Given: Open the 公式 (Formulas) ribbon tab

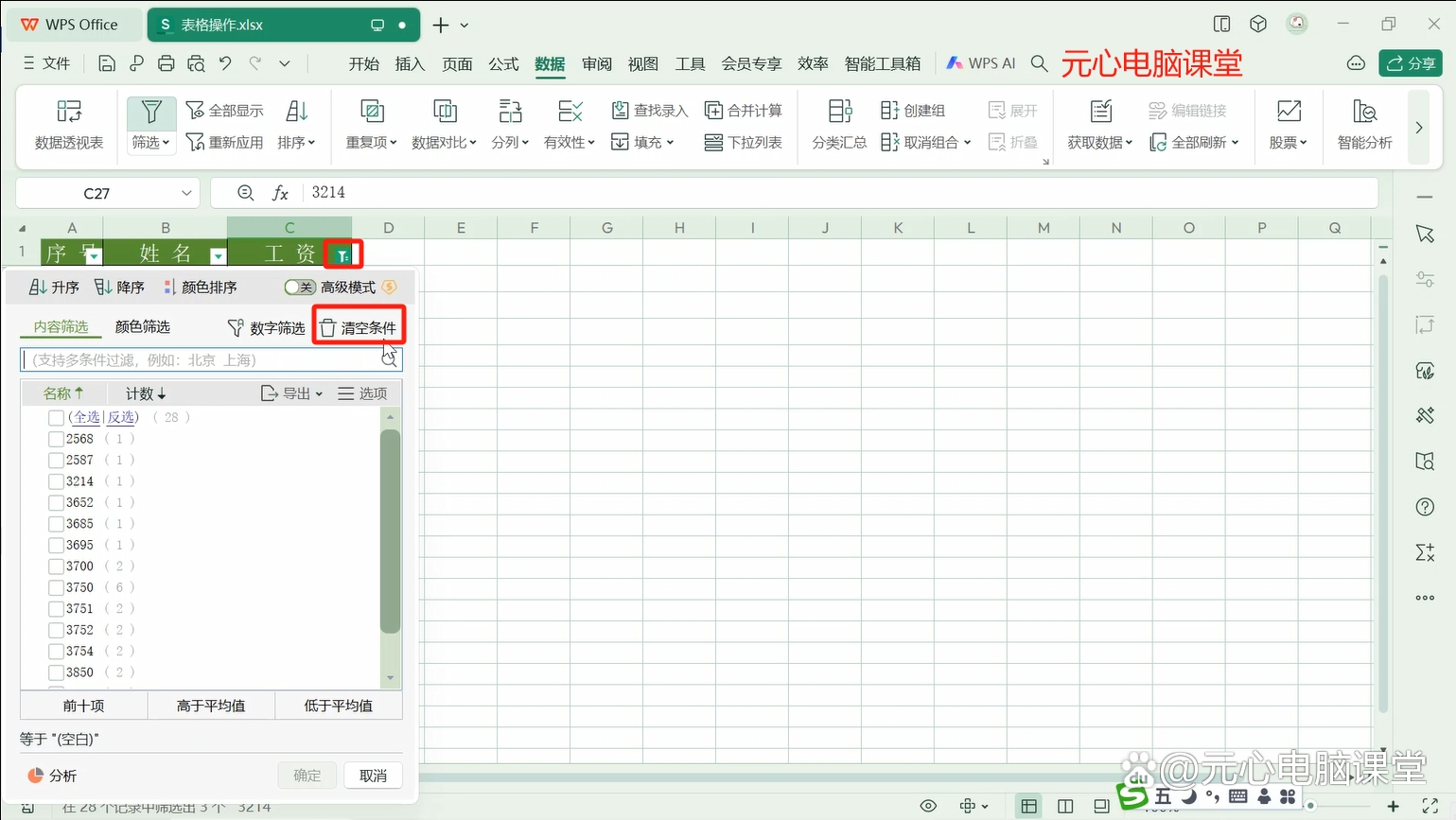Looking at the screenshot, I should click(503, 63).
